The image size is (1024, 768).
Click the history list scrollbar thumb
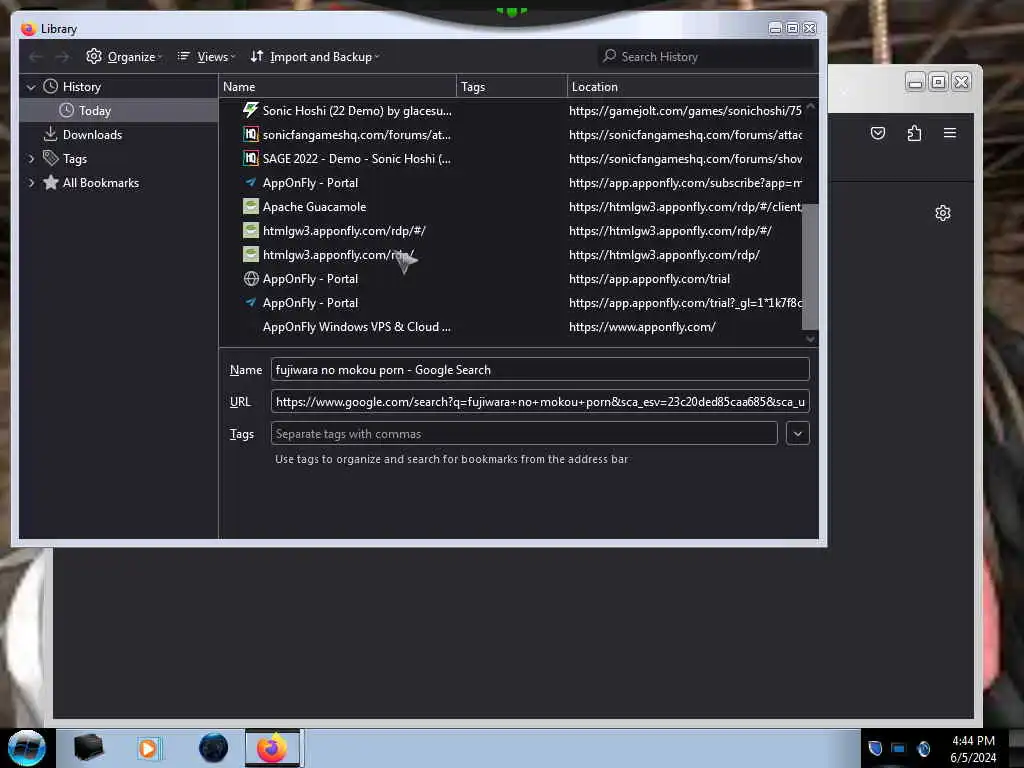click(810, 266)
